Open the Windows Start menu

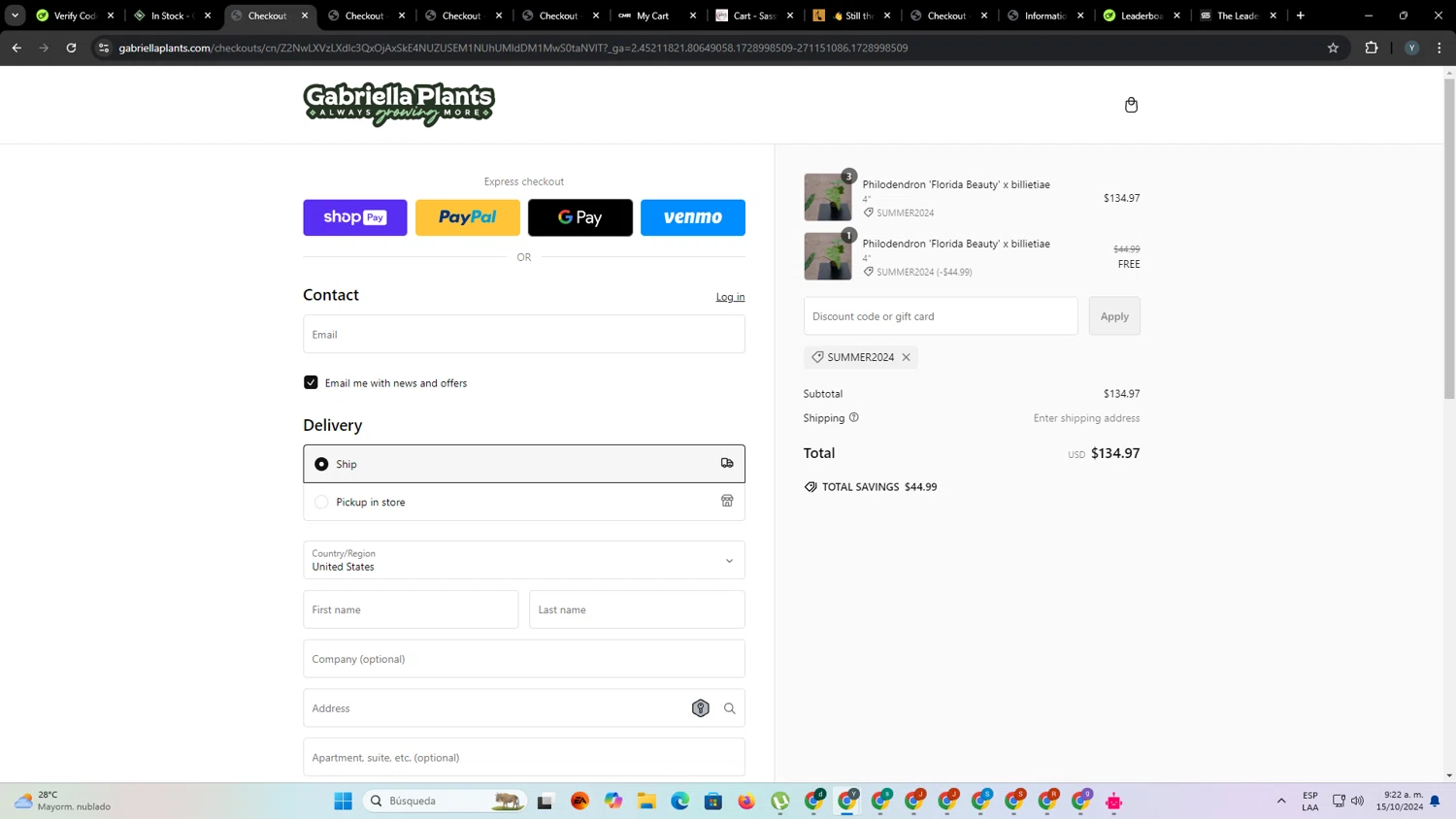point(343,801)
